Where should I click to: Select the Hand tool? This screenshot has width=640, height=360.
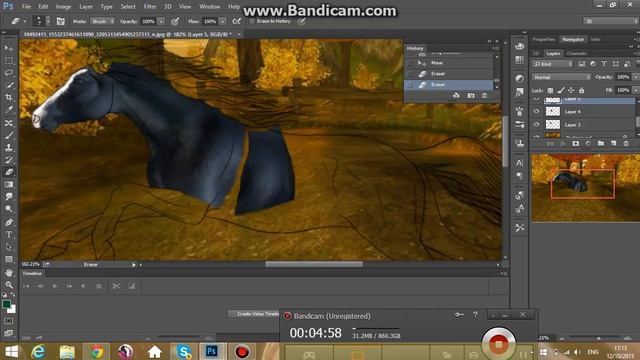click(x=9, y=272)
